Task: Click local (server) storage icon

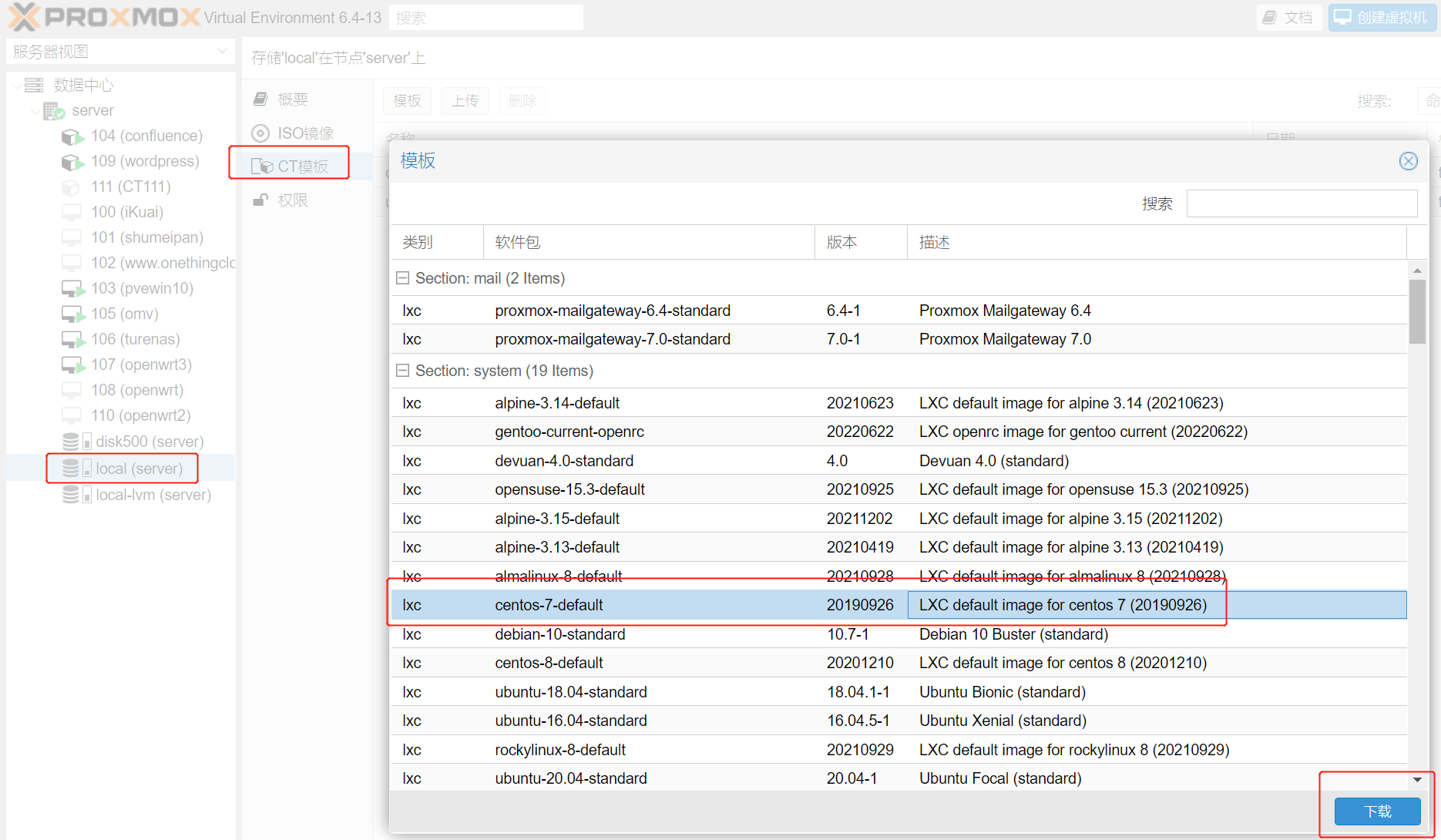Action: (76, 469)
